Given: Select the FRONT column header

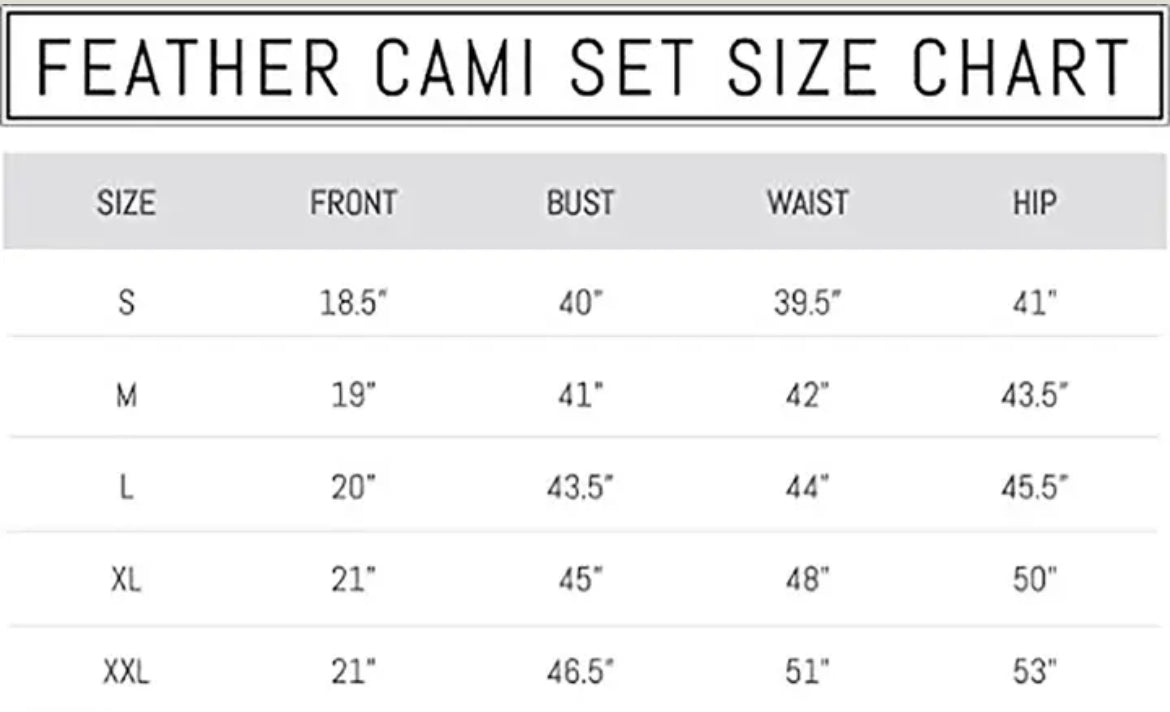Looking at the screenshot, I should pos(353,203).
